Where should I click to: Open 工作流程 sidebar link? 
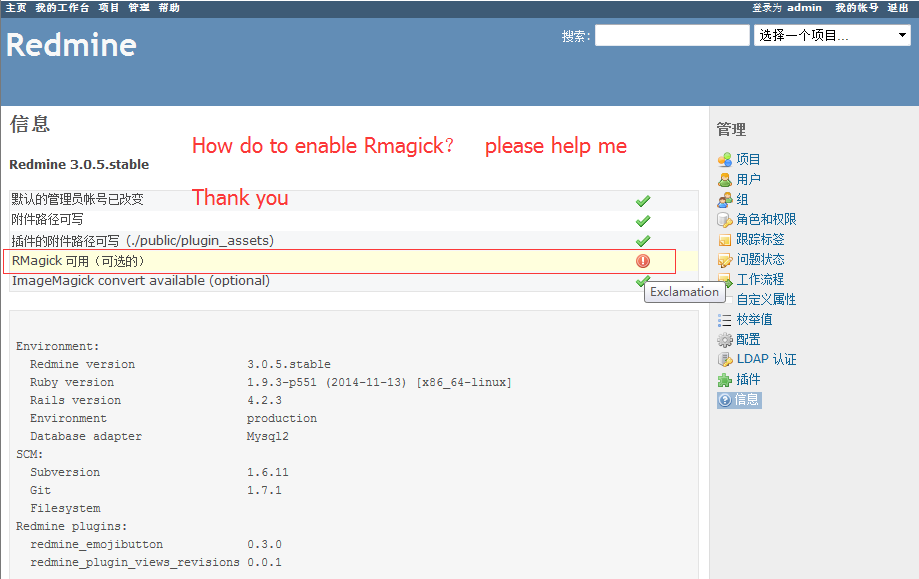[x=760, y=280]
